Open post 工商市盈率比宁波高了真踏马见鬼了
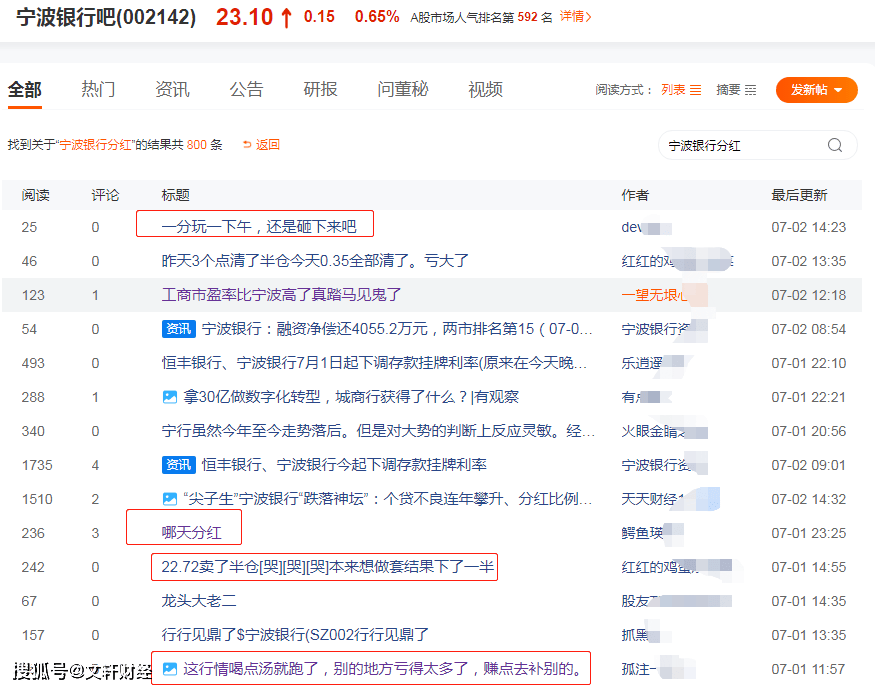The height and width of the screenshot is (690, 875). [281, 295]
